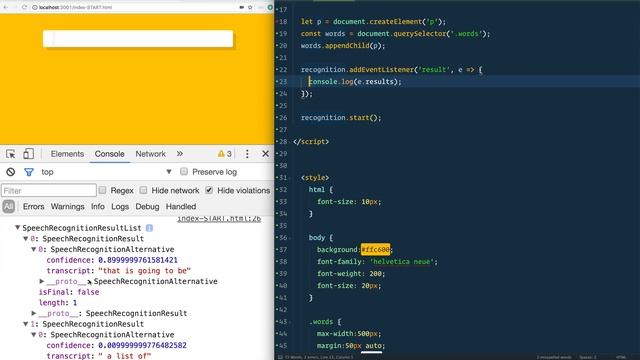Click the length: 1 property

click(x=58, y=302)
